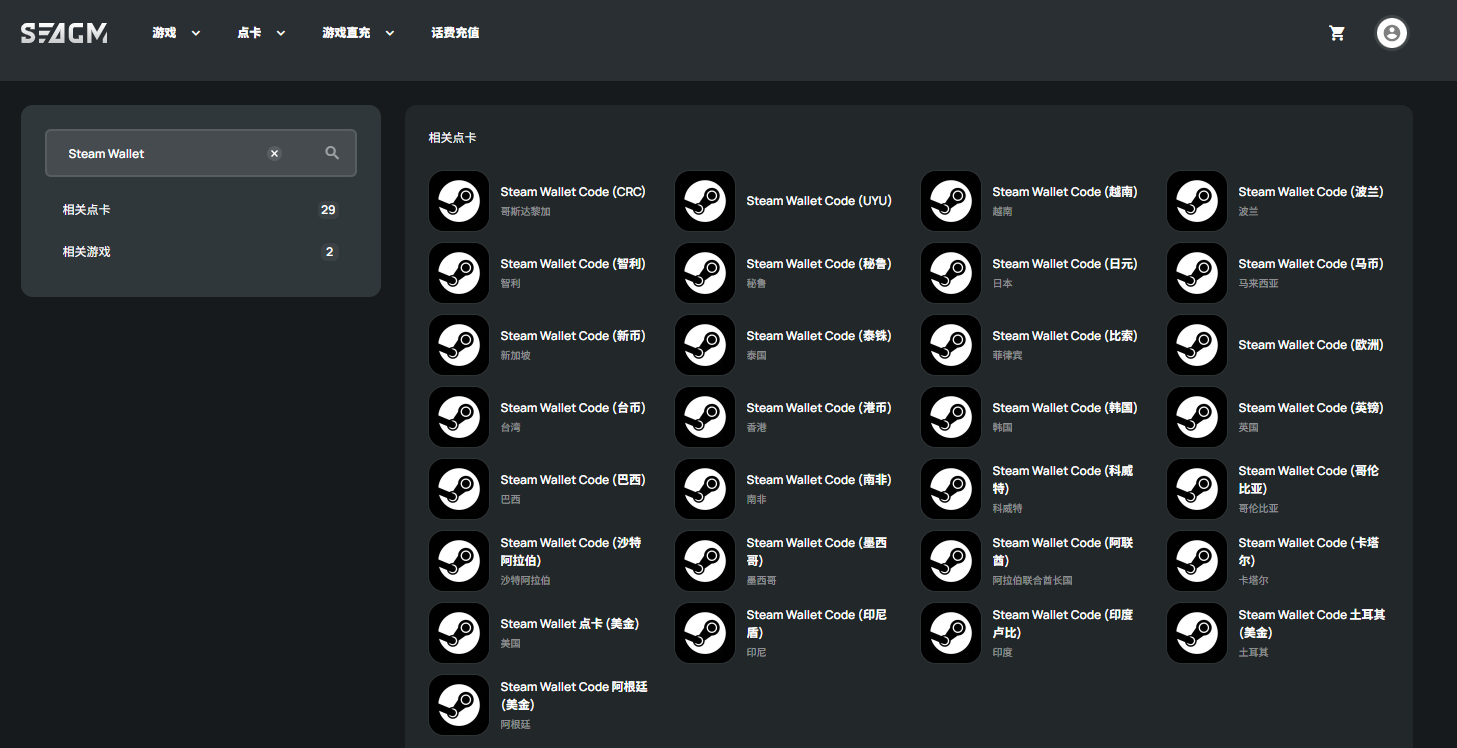1457x748 pixels.
Task: Click the Steam icon for Wallet Code (智利)
Action: tap(459, 273)
